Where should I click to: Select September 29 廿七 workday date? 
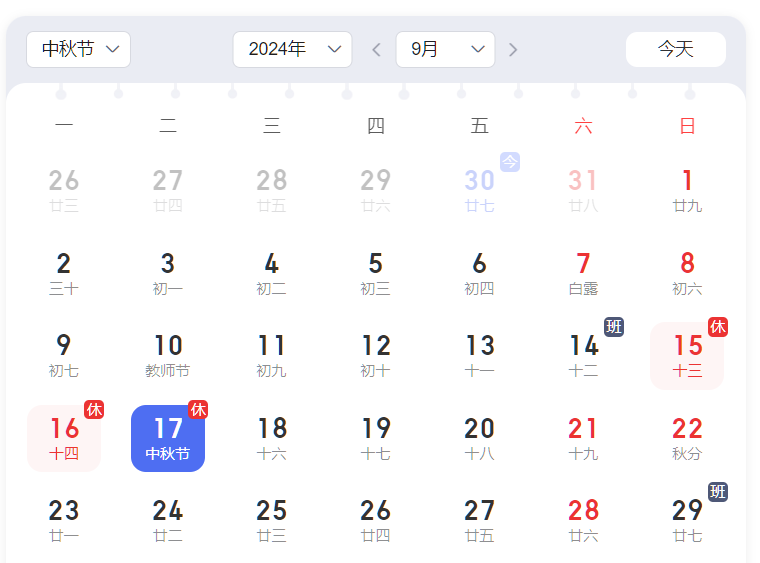[x=687, y=520]
